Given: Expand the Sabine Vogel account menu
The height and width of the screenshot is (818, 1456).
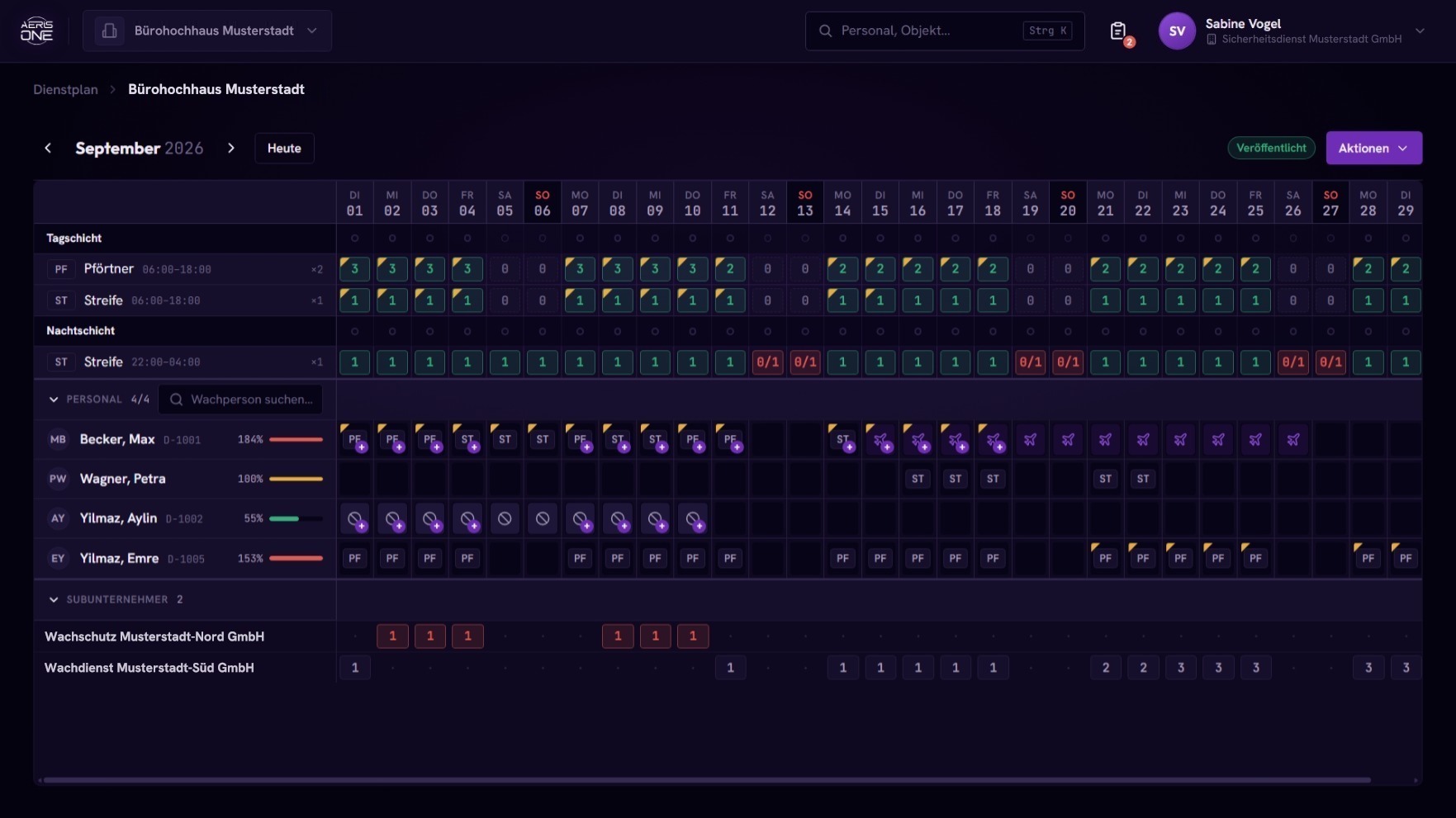Looking at the screenshot, I should pyautogui.click(x=1420, y=31).
